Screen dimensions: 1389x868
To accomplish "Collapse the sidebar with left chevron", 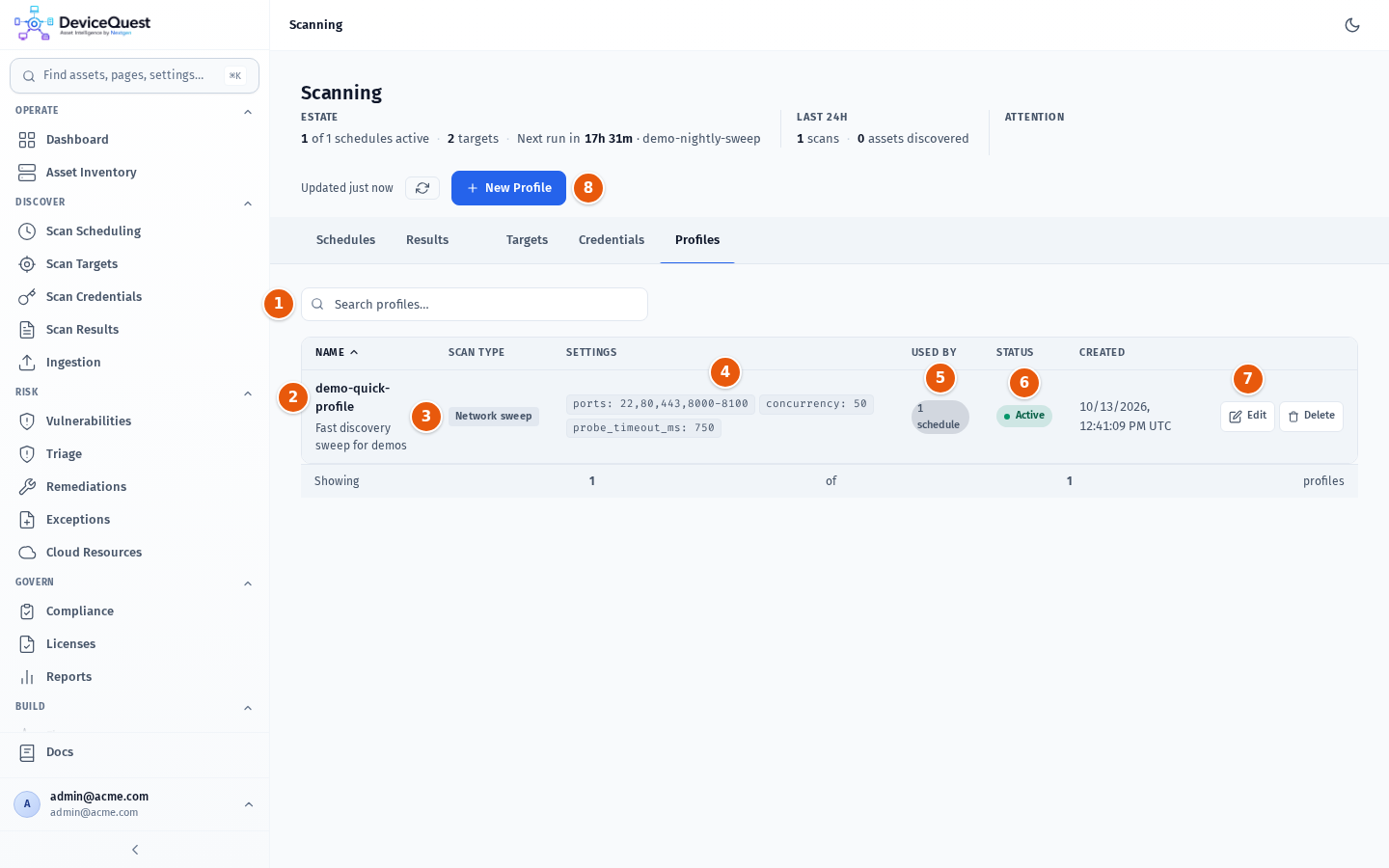I will 135,850.
